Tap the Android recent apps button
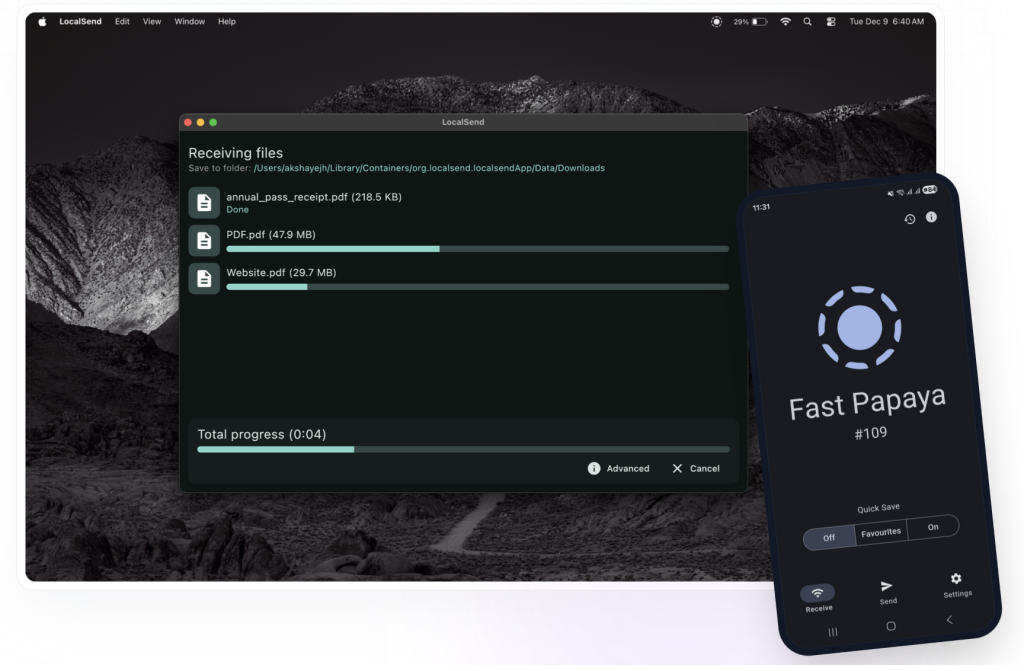The image size is (1024, 671). click(833, 632)
